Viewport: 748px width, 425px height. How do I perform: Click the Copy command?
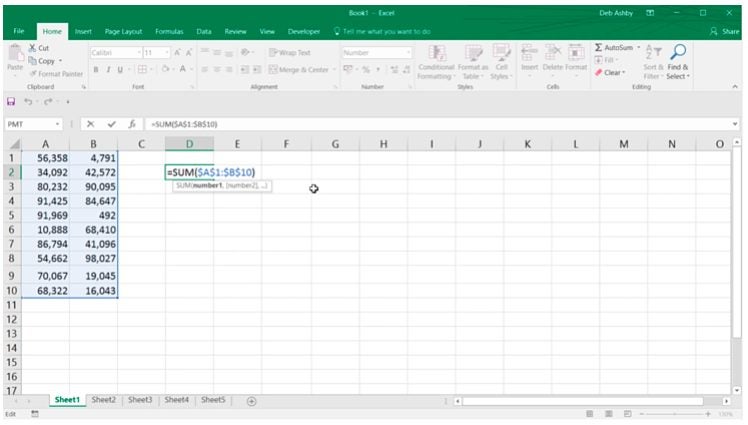click(x=42, y=61)
